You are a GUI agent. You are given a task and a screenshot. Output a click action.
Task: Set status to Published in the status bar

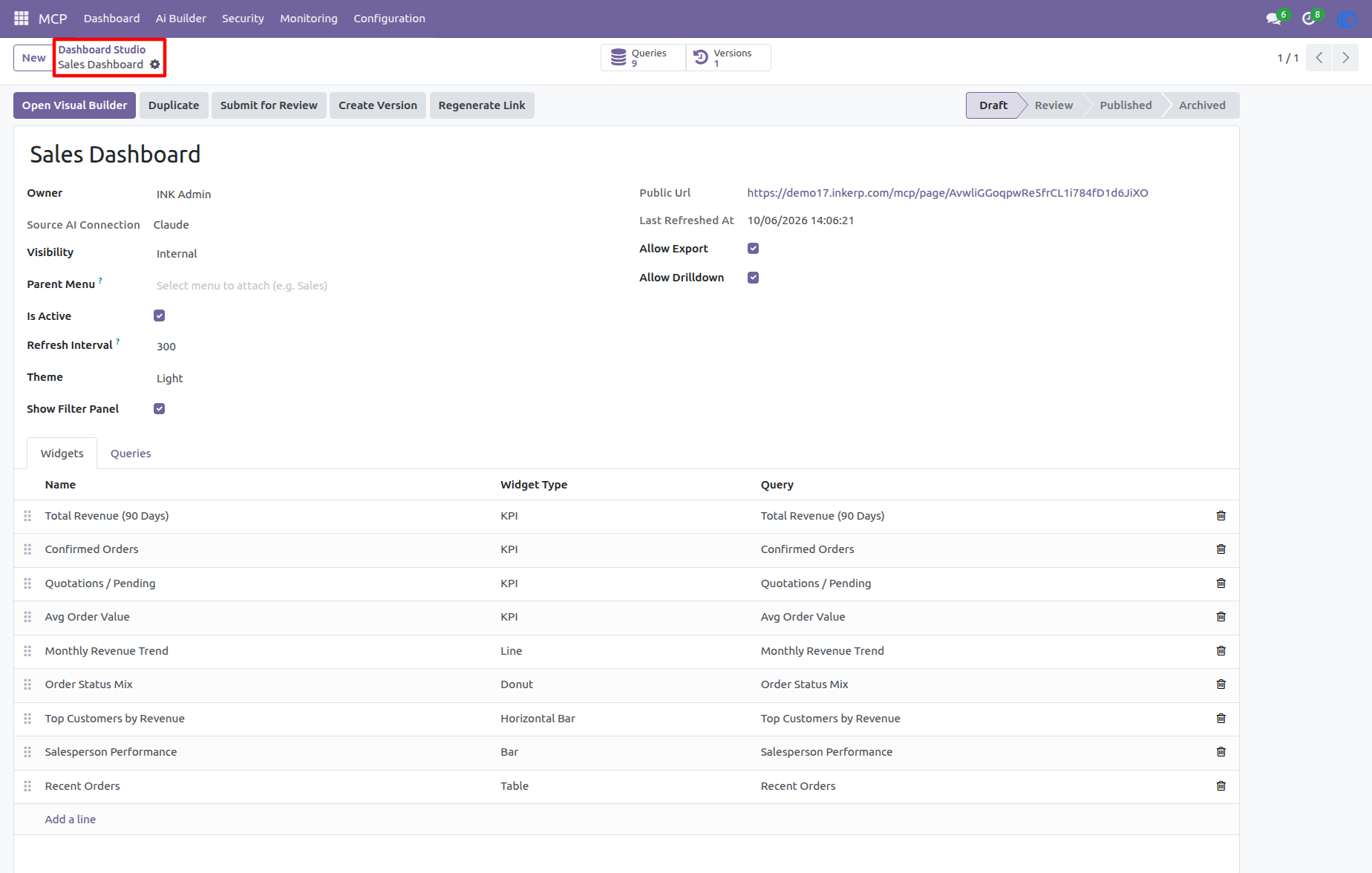coord(1126,105)
